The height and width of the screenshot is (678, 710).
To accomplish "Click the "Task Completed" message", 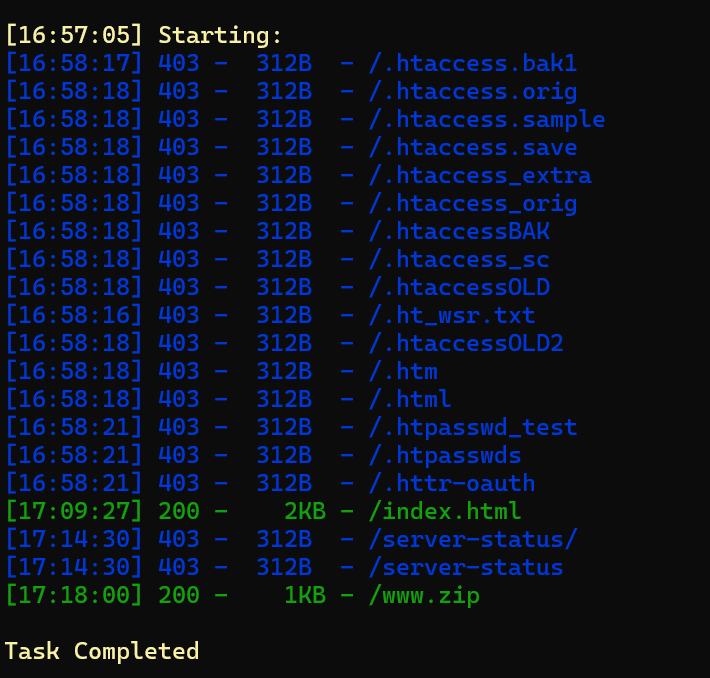I will 102,652.
